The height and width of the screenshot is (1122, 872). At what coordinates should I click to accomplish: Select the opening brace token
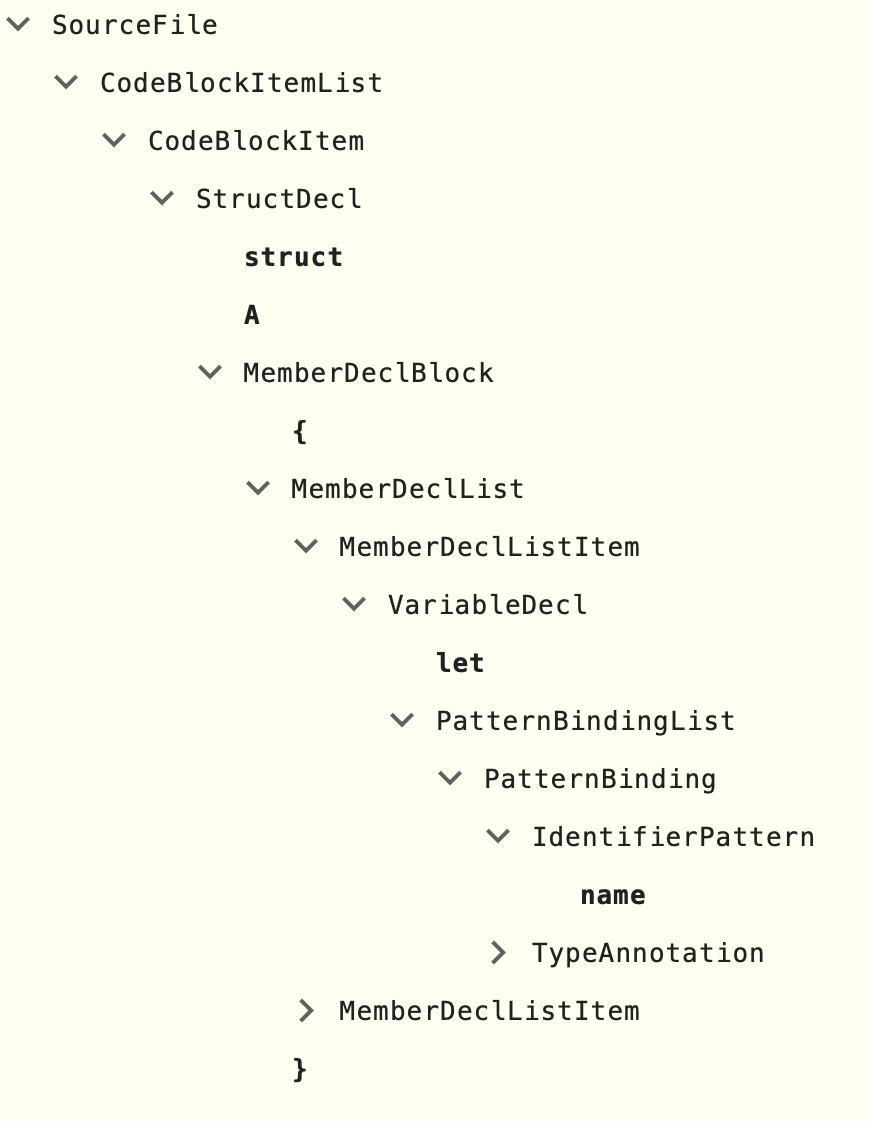[x=298, y=430]
